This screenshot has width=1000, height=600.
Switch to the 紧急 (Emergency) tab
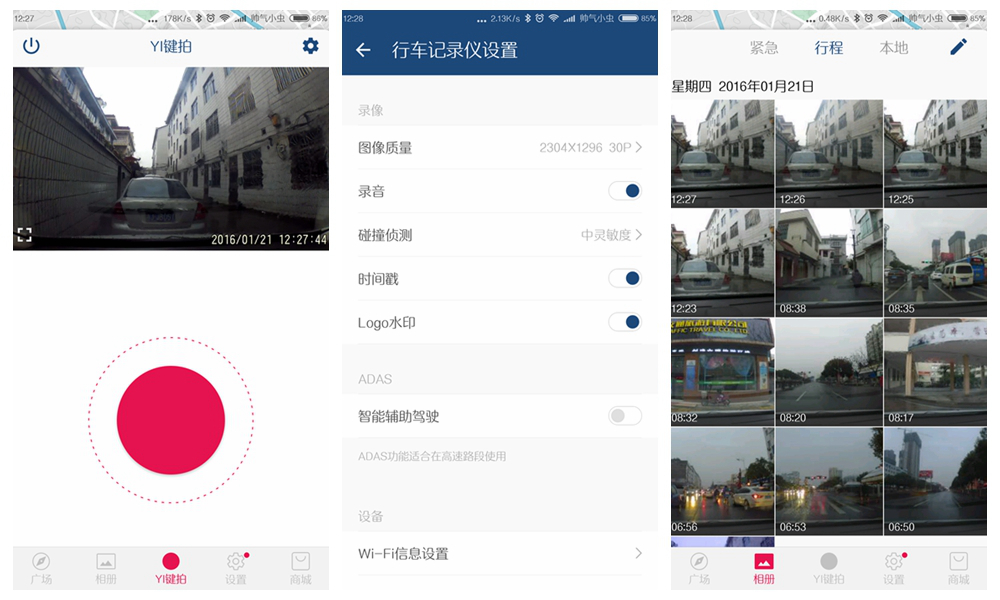pyautogui.click(x=764, y=47)
